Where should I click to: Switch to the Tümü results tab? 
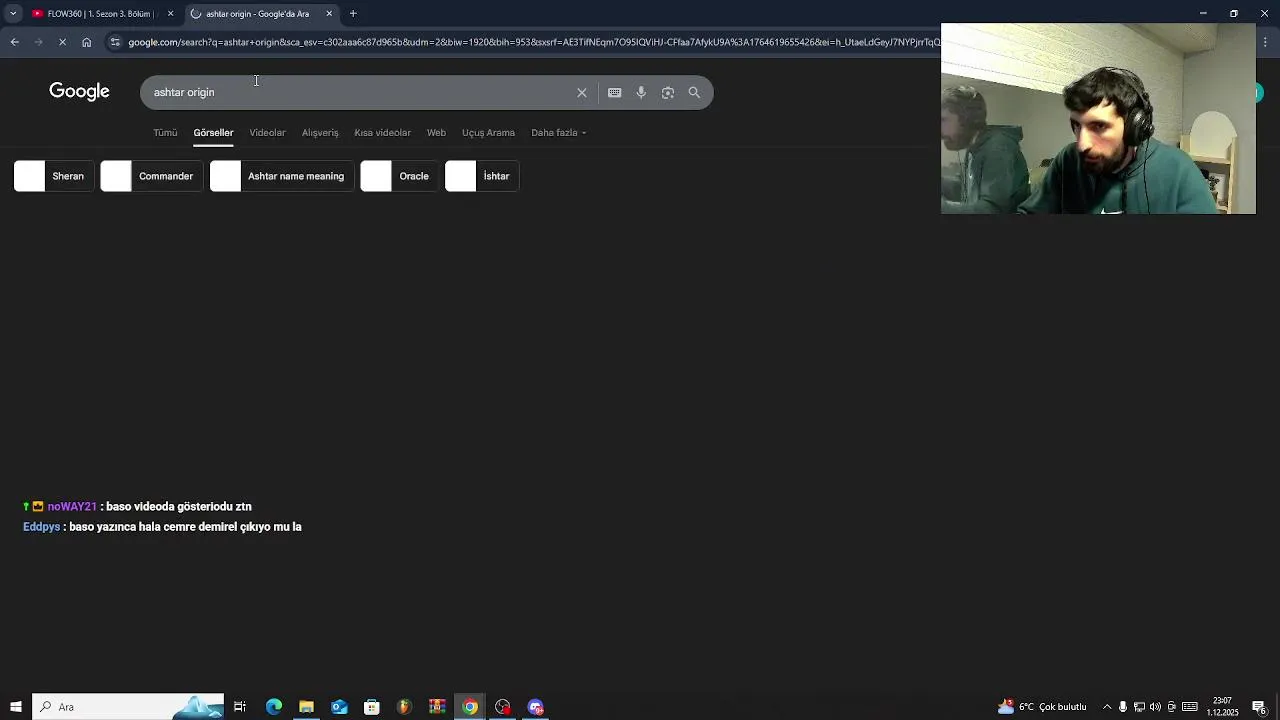pos(165,133)
